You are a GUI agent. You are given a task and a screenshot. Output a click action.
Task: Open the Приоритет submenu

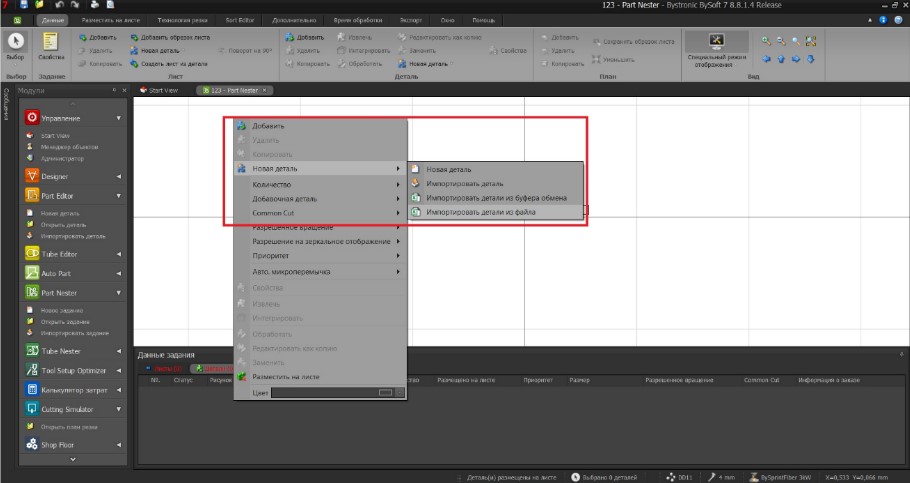[x=320, y=255]
